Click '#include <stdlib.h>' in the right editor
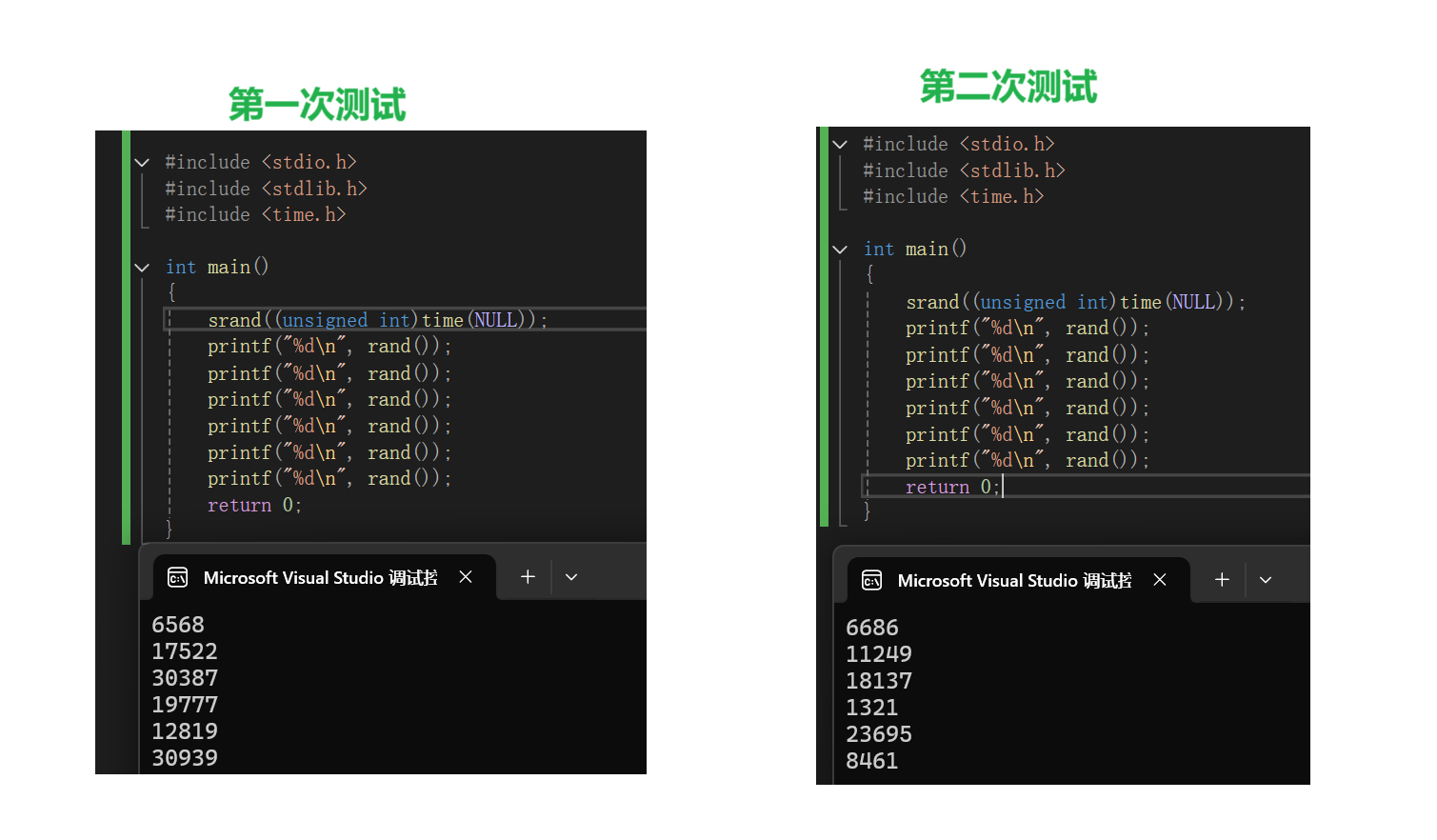The height and width of the screenshot is (840, 1437). 964,170
